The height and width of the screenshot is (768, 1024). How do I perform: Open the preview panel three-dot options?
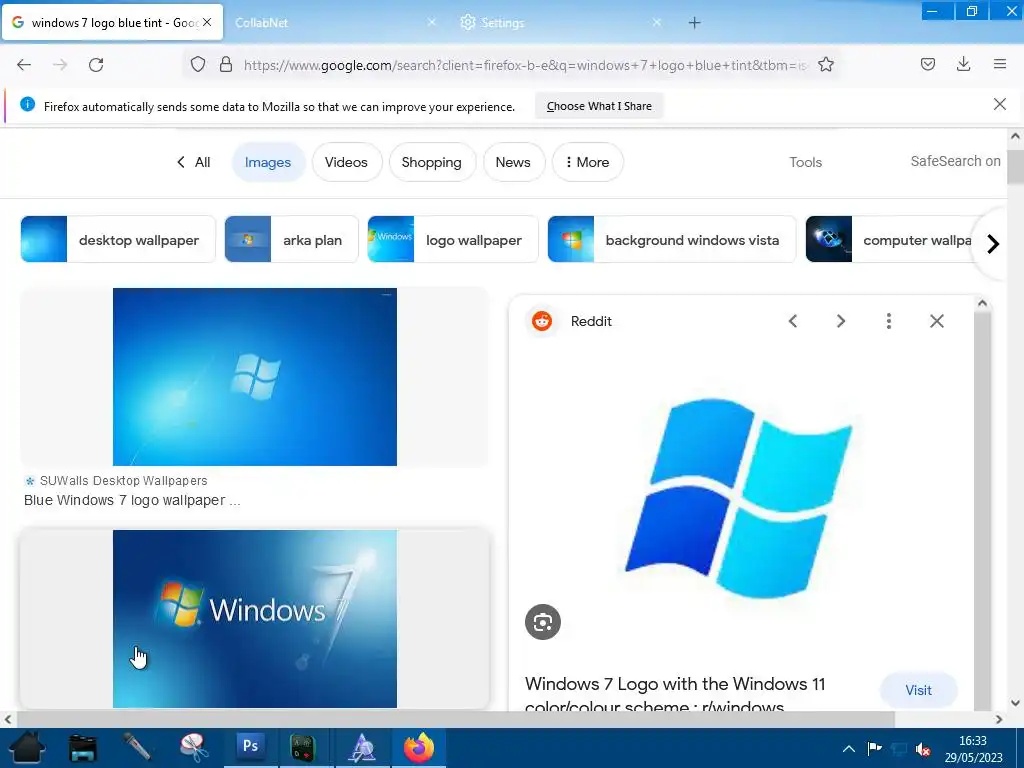point(888,321)
